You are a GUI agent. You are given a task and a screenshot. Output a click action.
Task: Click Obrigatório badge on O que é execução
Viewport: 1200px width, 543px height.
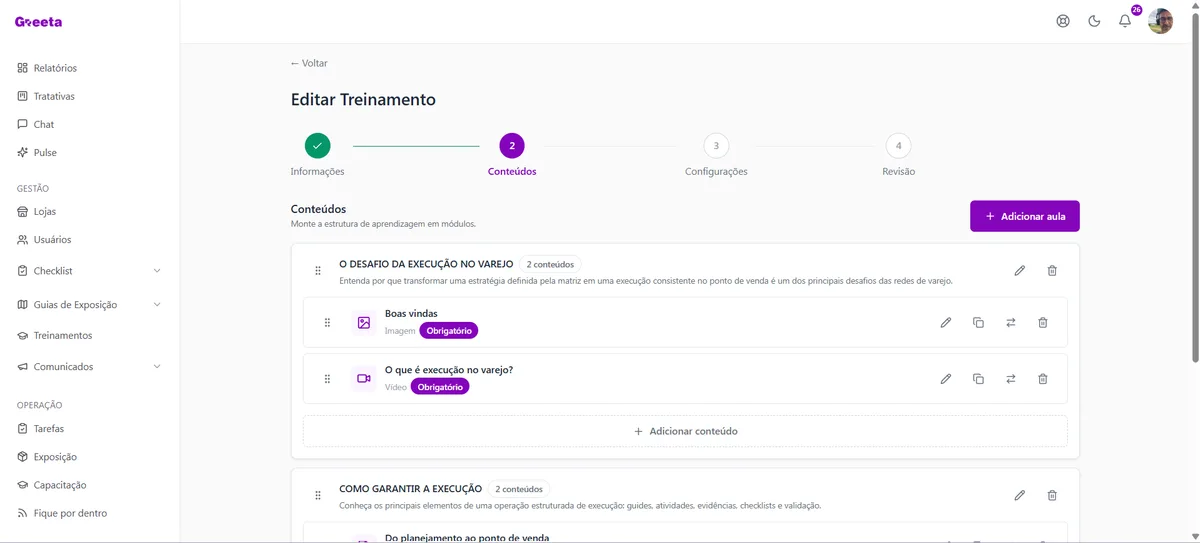(440, 387)
